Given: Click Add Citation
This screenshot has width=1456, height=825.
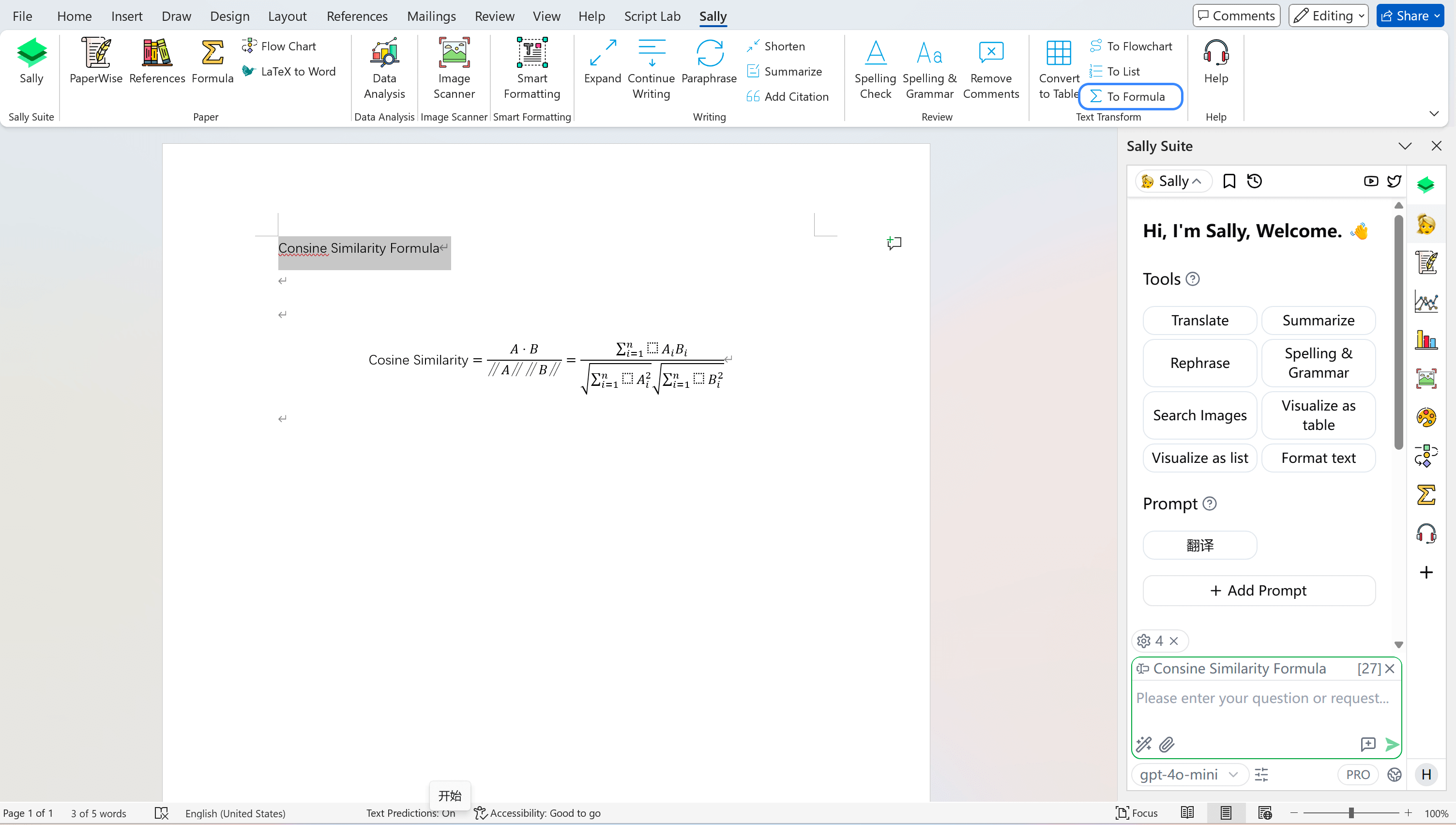Looking at the screenshot, I should point(787,96).
